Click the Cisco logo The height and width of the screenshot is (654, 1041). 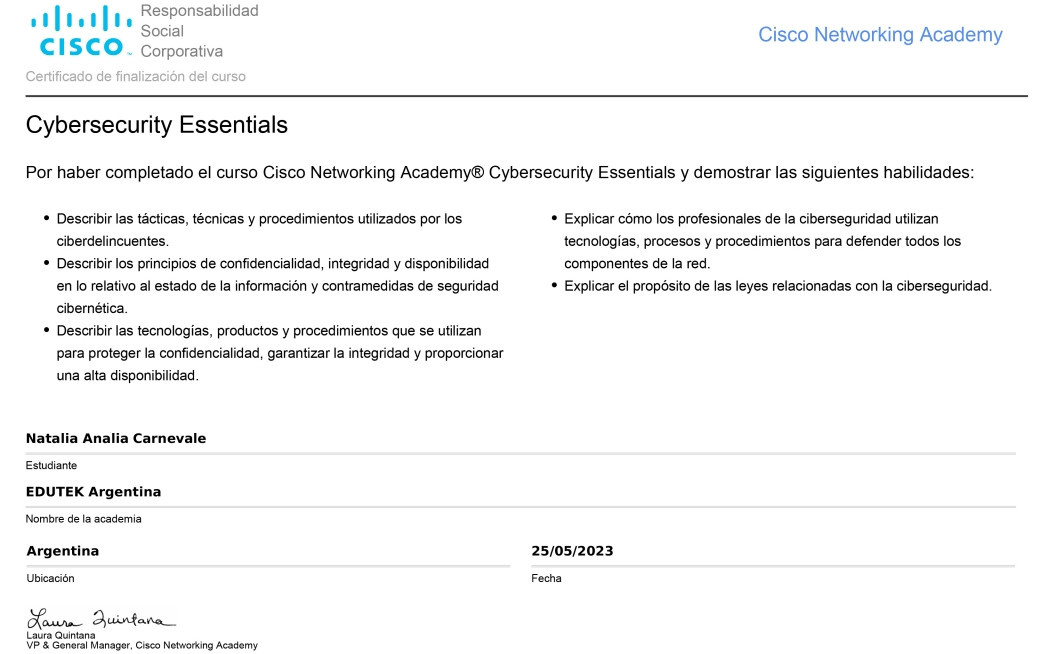click(x=80, y=31)
